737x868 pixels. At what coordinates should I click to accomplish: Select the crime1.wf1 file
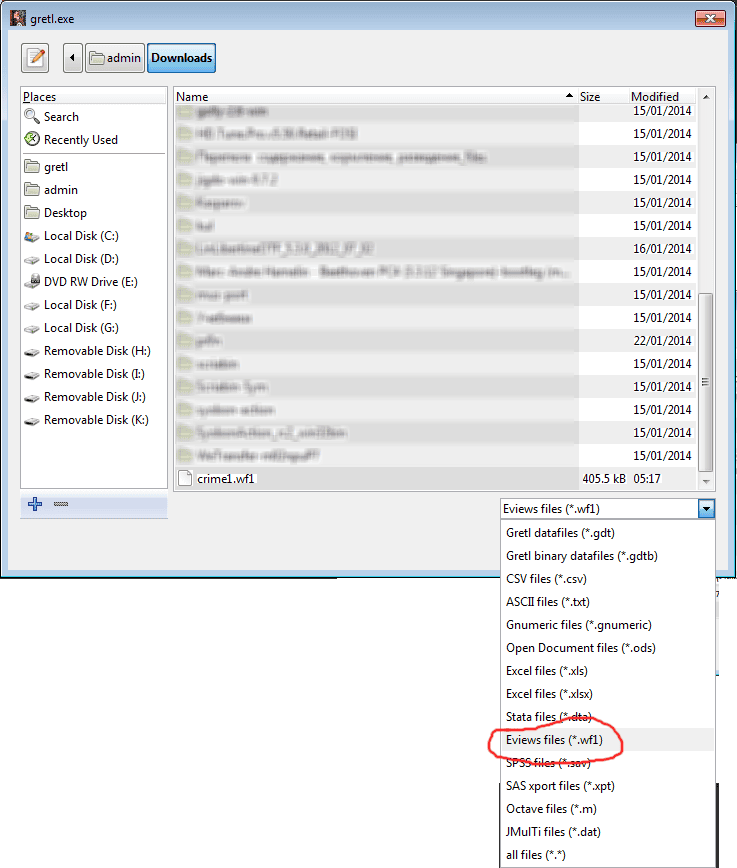225,479
